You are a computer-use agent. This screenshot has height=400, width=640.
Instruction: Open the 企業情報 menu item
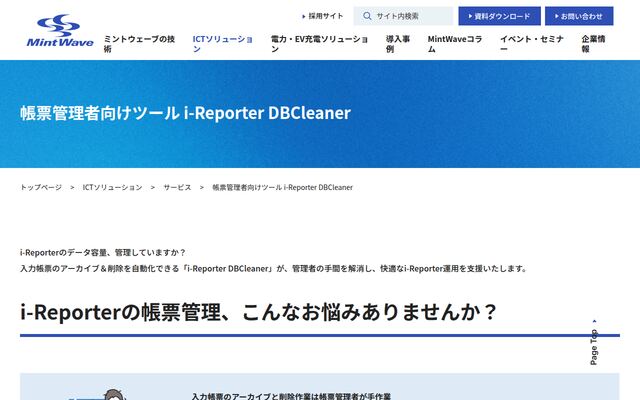pyautogui.click(x=593, y=44)
